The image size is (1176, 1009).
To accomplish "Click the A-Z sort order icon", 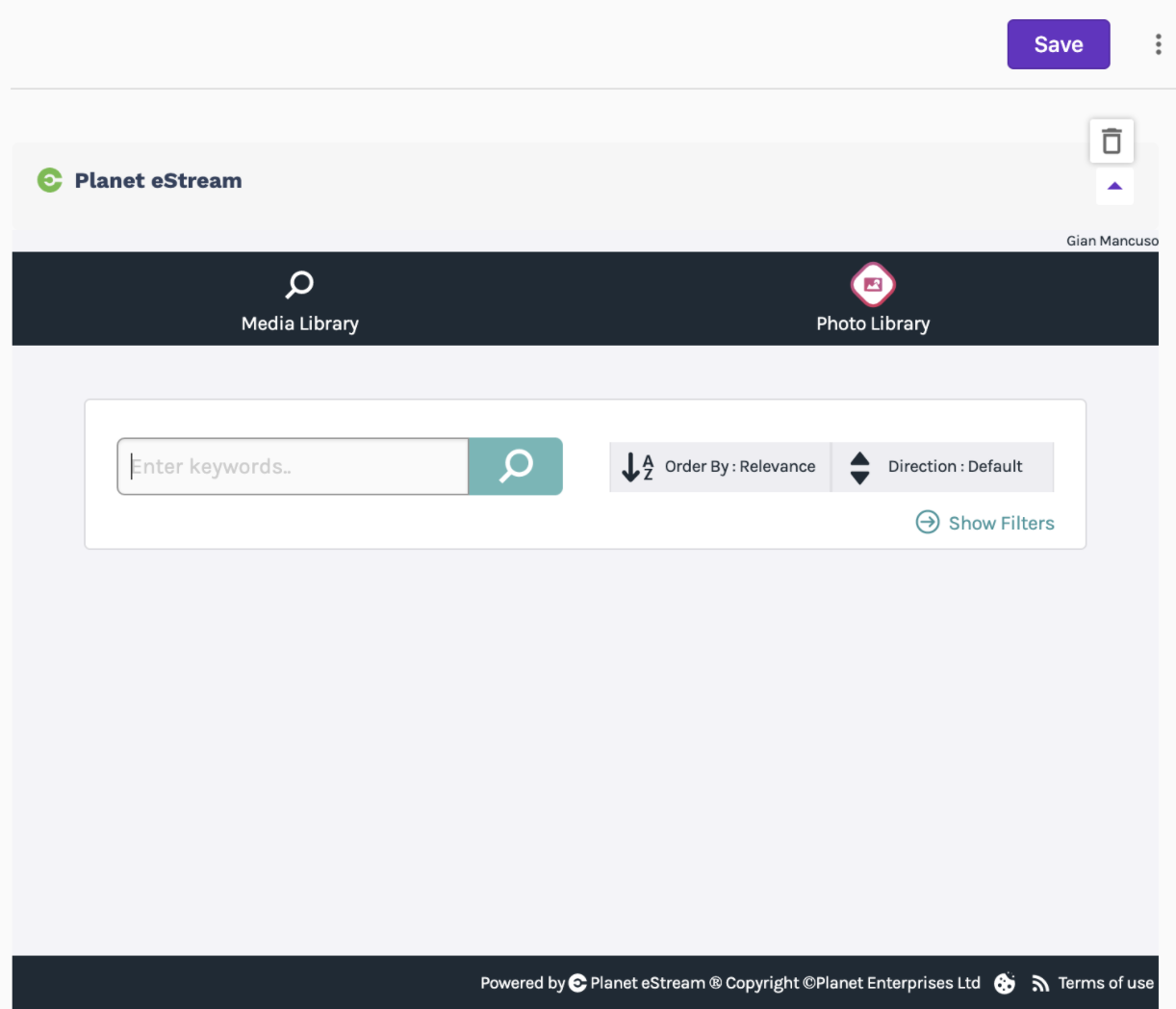I will click(x=637, y=467).
